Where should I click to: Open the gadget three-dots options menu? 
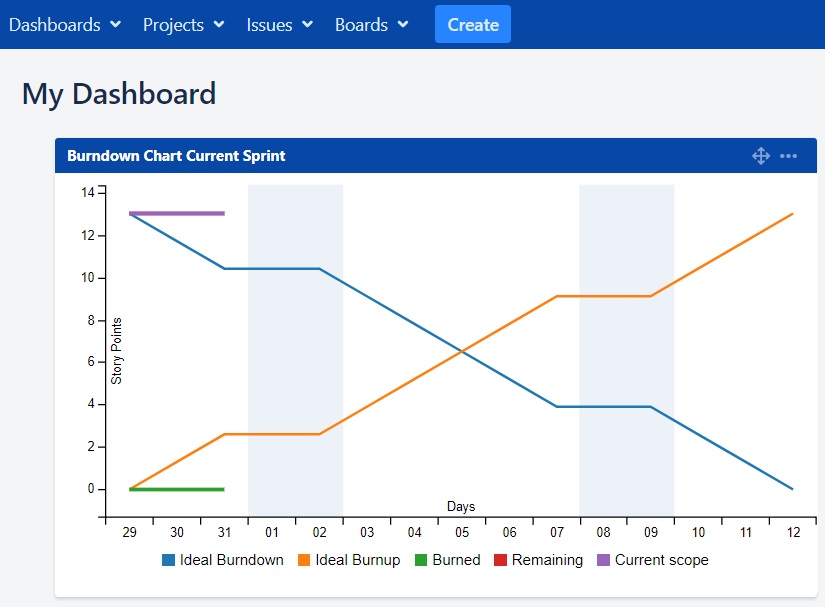pos(788,156)
